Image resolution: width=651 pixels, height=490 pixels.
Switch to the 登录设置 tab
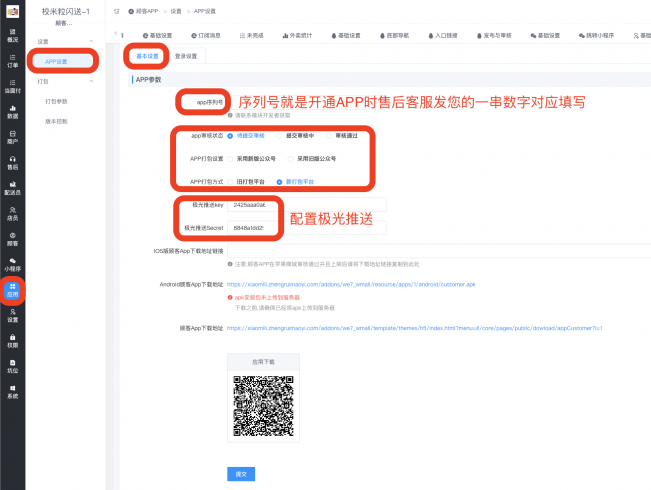[185, 56]
